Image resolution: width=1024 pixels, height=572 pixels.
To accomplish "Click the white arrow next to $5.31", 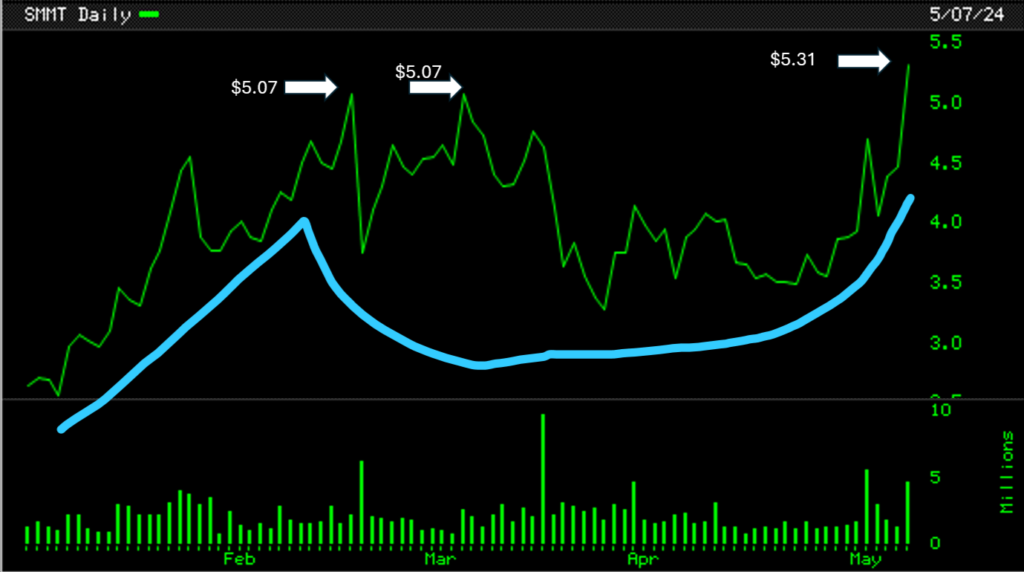I will pos(863,62).
